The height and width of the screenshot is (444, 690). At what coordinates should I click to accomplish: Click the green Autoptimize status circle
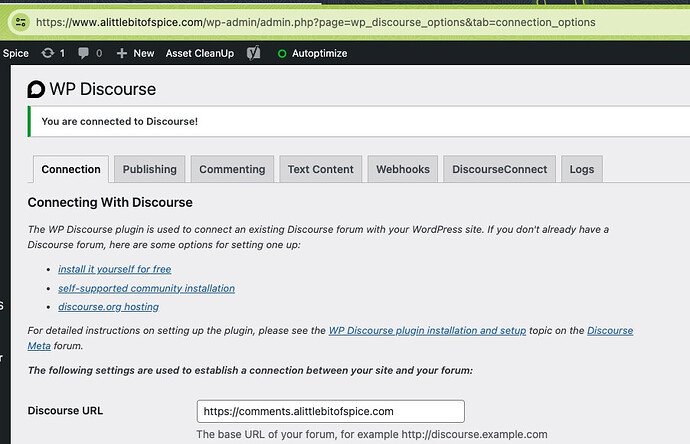282,54
